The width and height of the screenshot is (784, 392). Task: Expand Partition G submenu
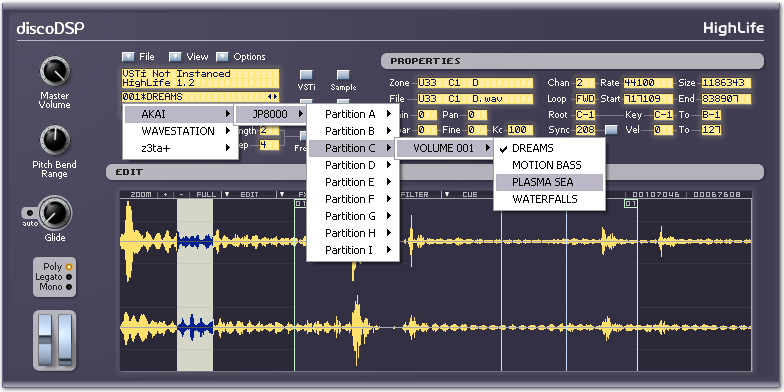click(352, 216)
